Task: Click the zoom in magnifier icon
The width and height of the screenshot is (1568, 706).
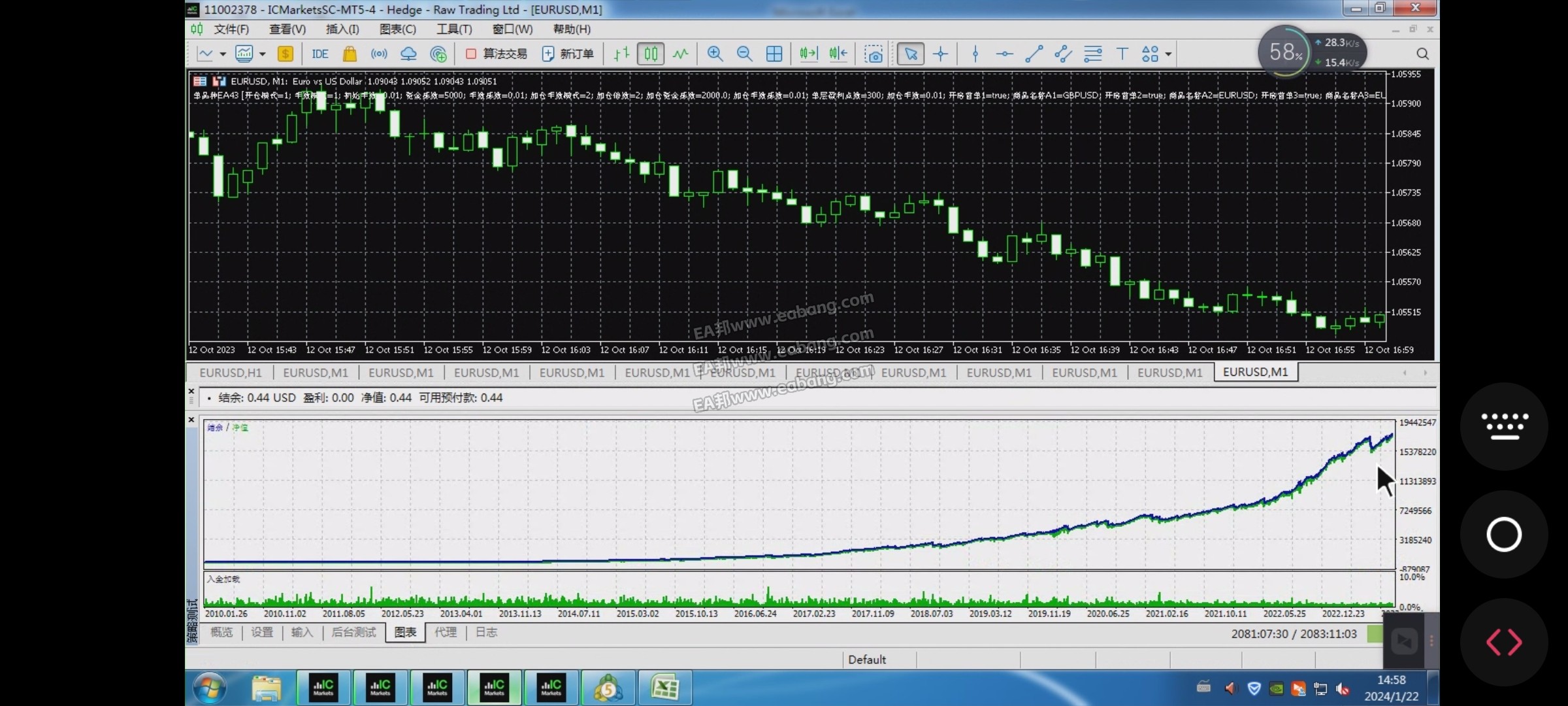Action: (715, 54)
